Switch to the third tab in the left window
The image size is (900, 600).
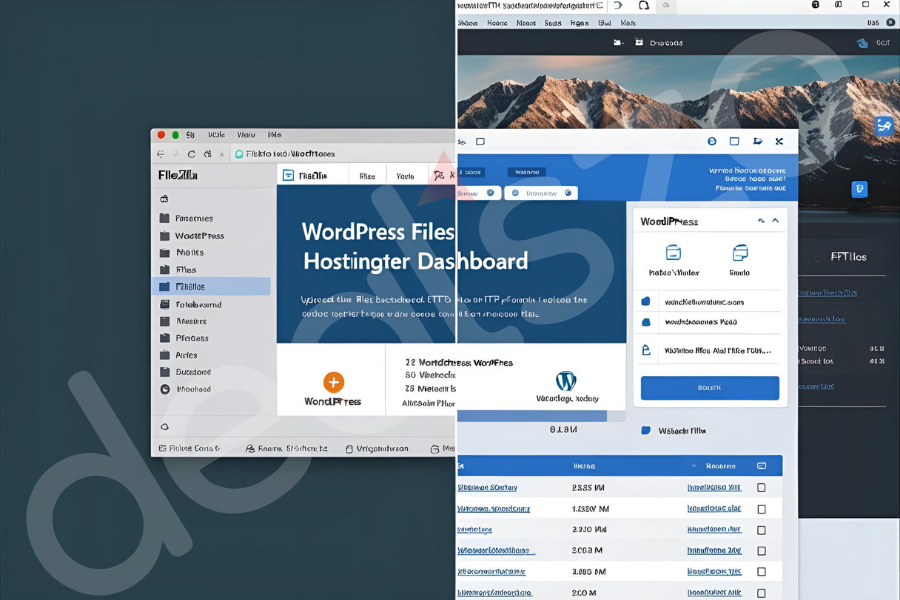pos(405,176)
